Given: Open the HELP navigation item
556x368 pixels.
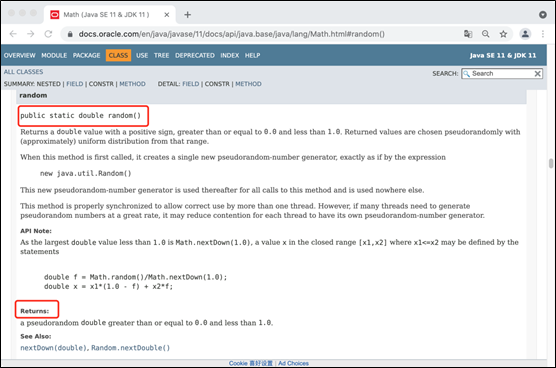Looking at the screenshot, I should pos(252,55).
